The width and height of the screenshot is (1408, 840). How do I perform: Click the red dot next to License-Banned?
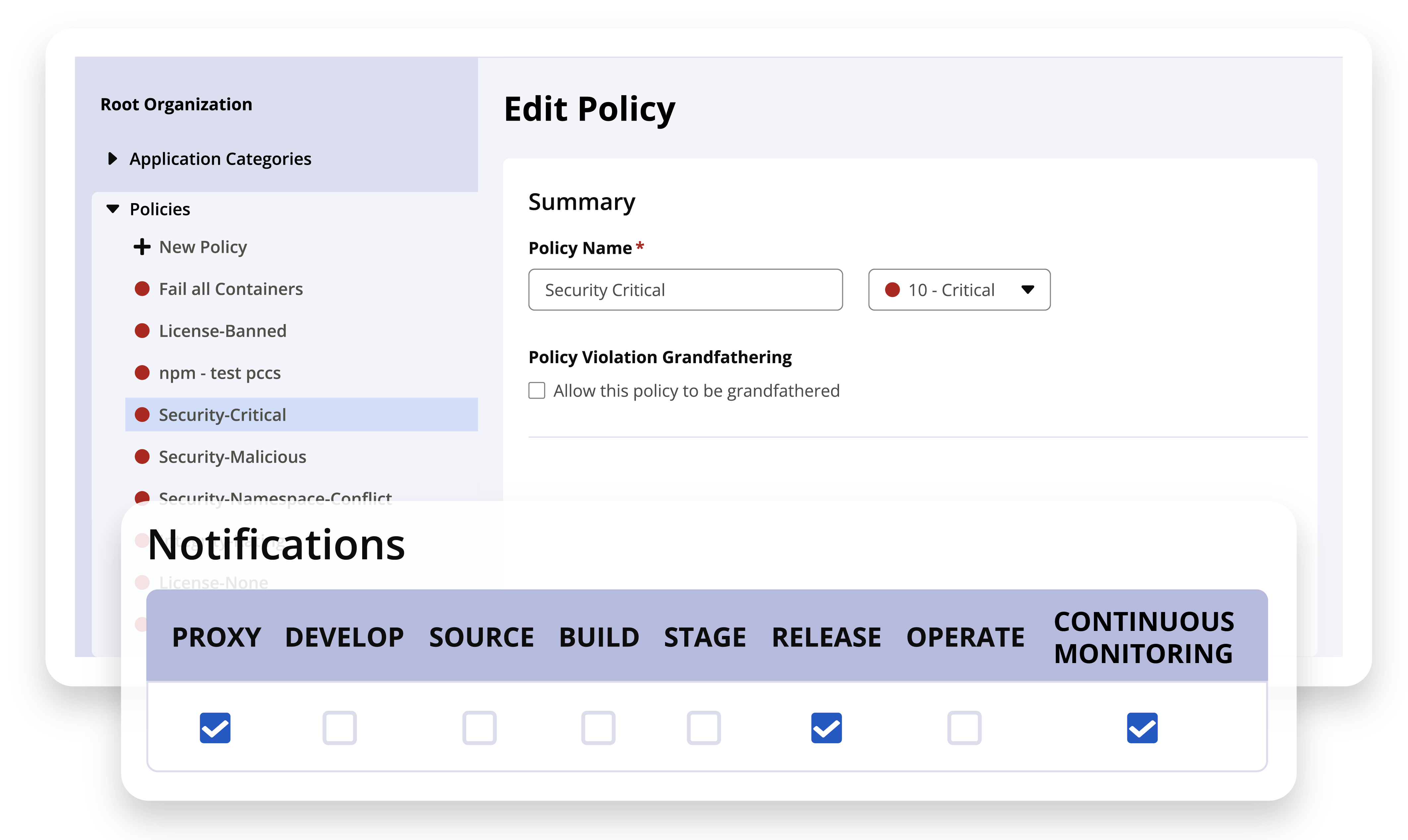tap(142, 331)
